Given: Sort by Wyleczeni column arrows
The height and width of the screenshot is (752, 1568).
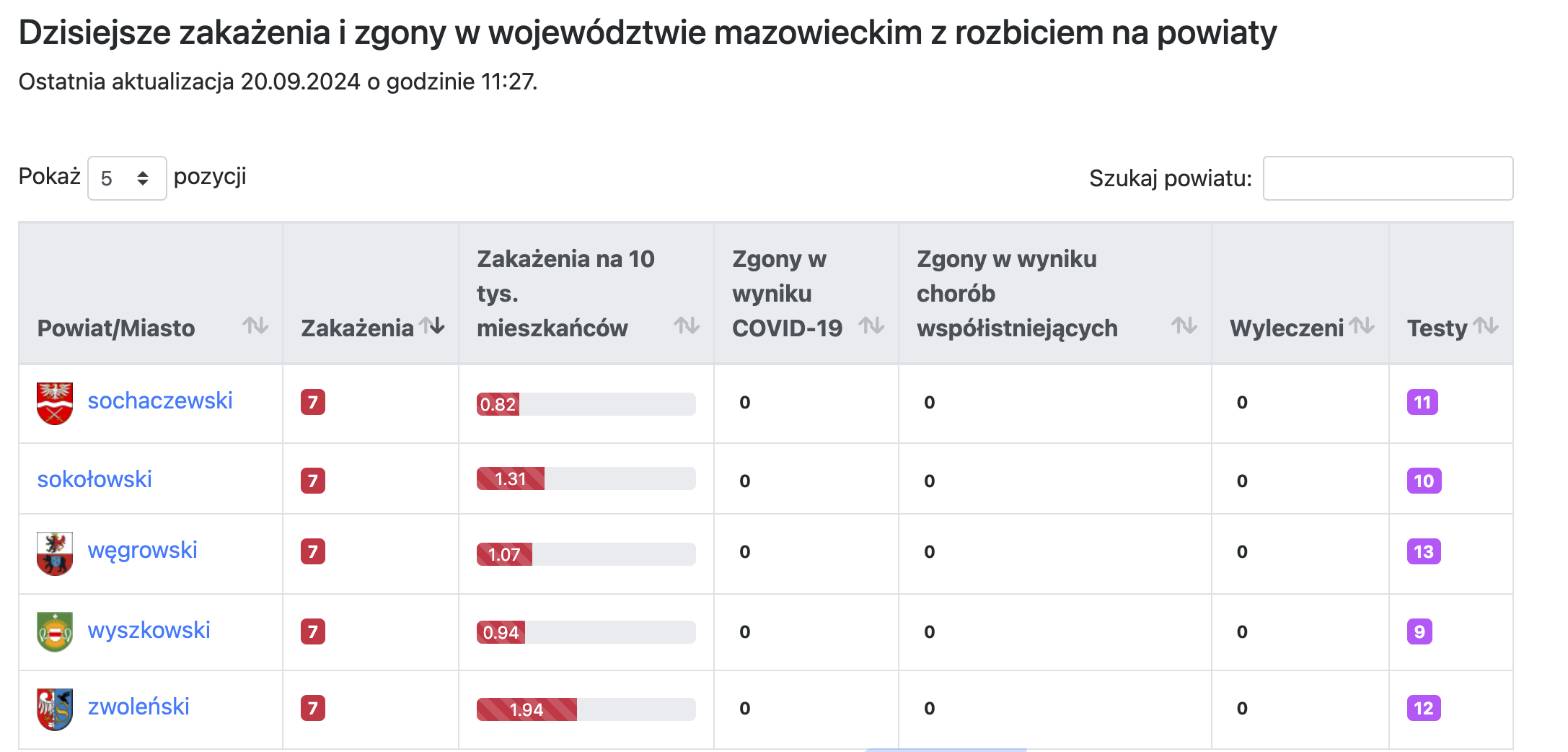Looking at the screenshot, I should coord(1362,326).
